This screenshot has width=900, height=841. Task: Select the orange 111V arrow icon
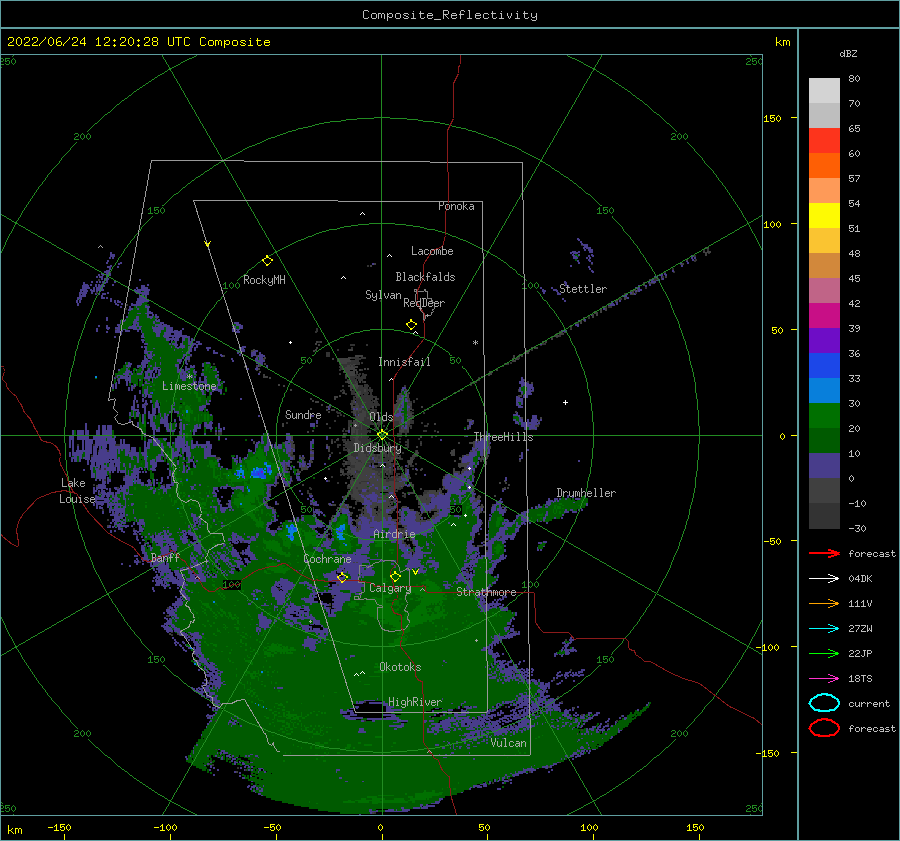click(x=824, y=603)
